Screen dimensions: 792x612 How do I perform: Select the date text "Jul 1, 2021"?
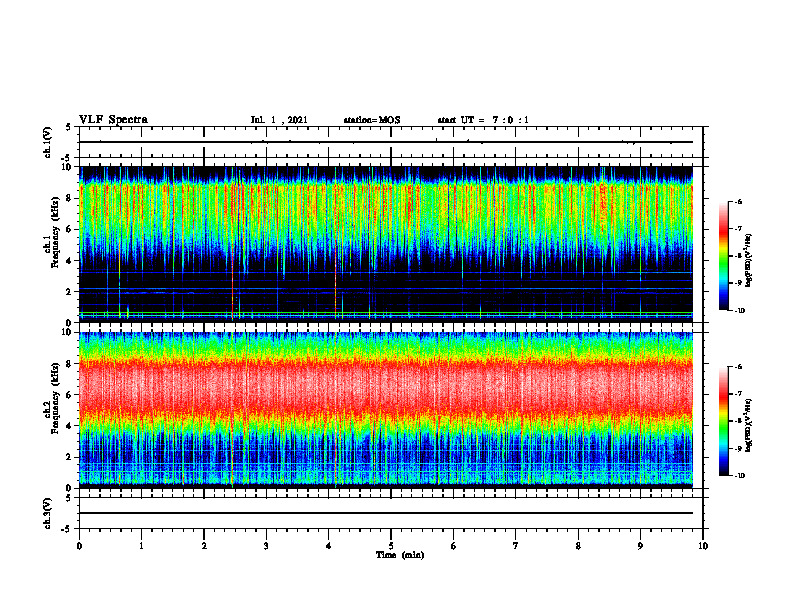279,120
